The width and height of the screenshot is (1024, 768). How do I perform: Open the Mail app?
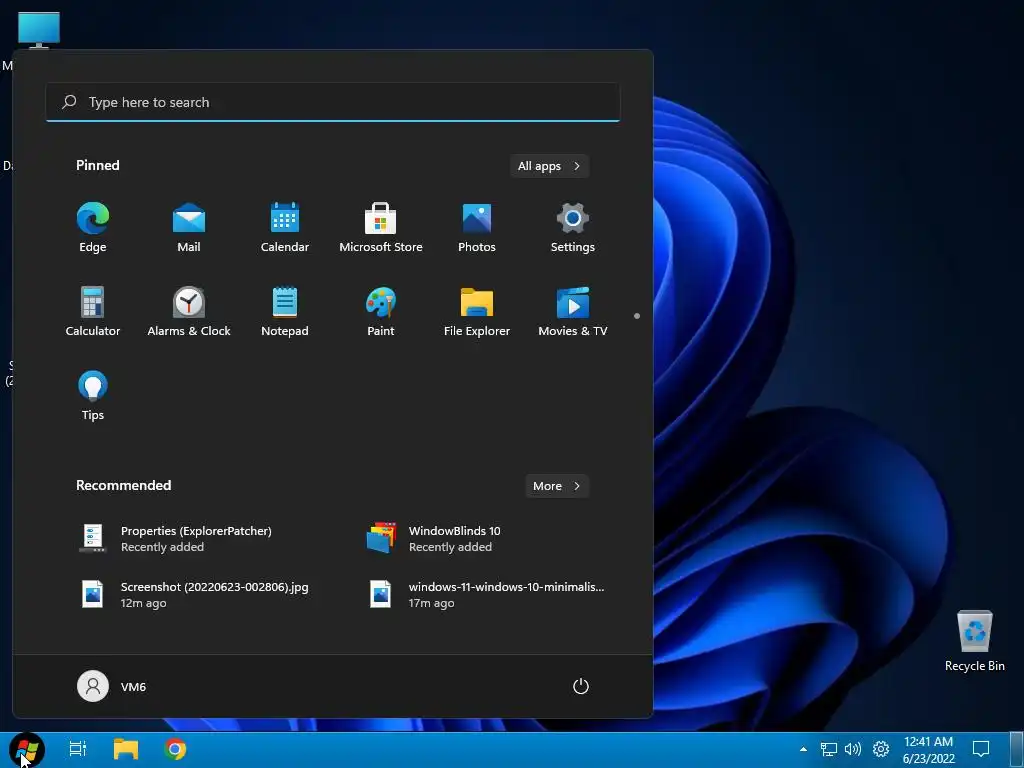(189, 227)
